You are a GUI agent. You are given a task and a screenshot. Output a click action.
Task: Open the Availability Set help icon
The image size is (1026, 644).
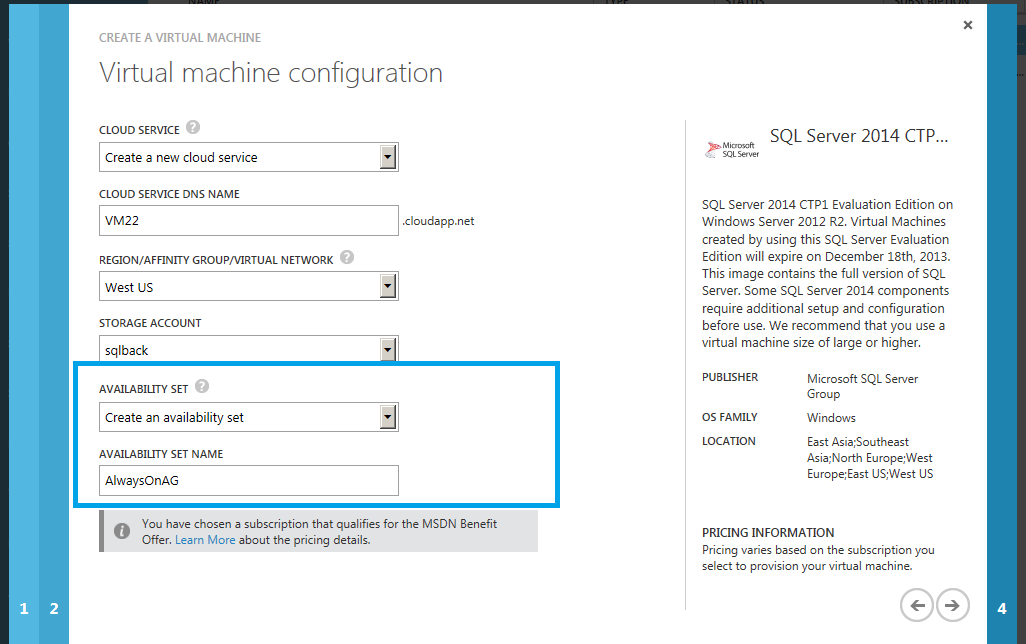[202, 386]
